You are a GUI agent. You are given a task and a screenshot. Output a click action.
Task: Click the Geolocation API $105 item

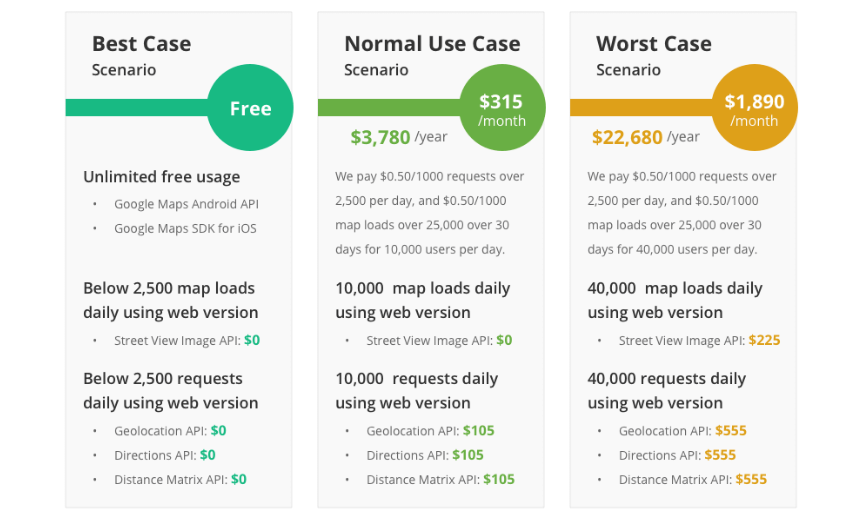430,431
